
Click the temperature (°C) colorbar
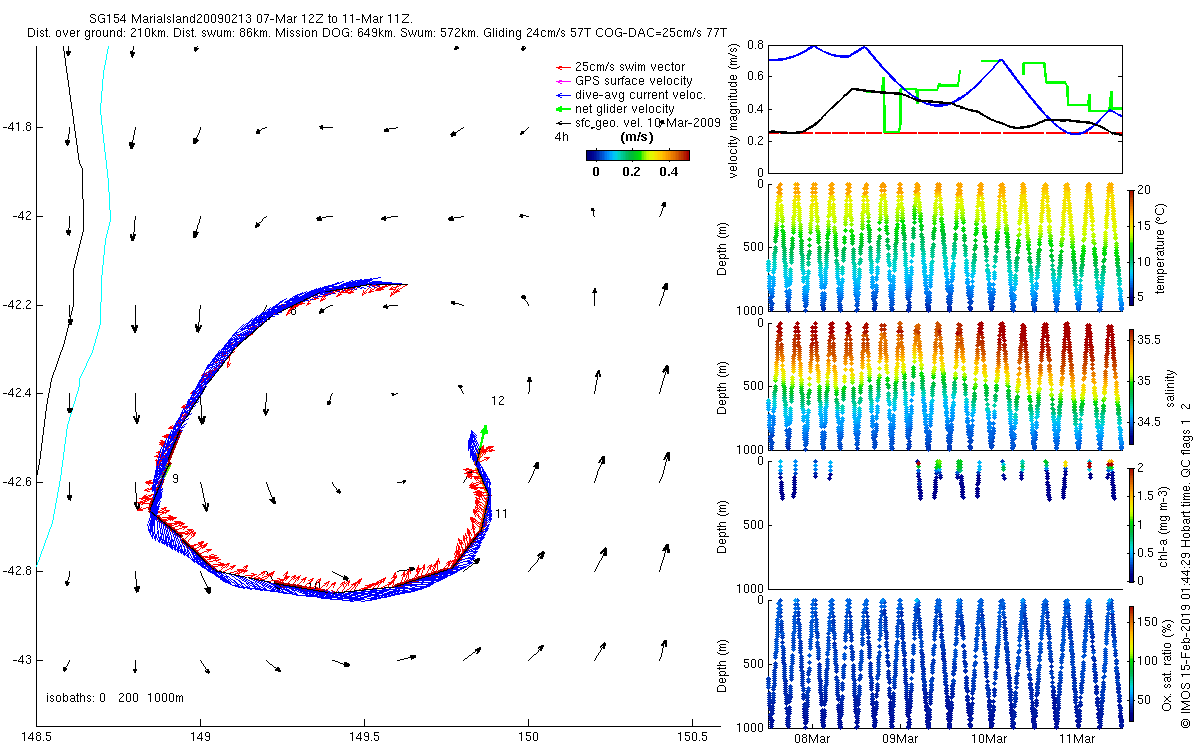1133,246
